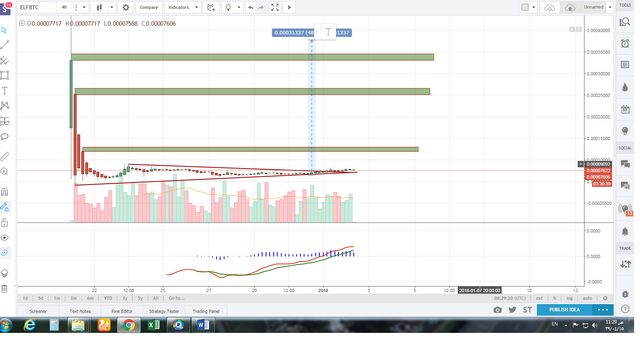Select the pitchfork drawing tool
Image resolution: width=640 pixels, height=360 pixels.
[4, 60]
